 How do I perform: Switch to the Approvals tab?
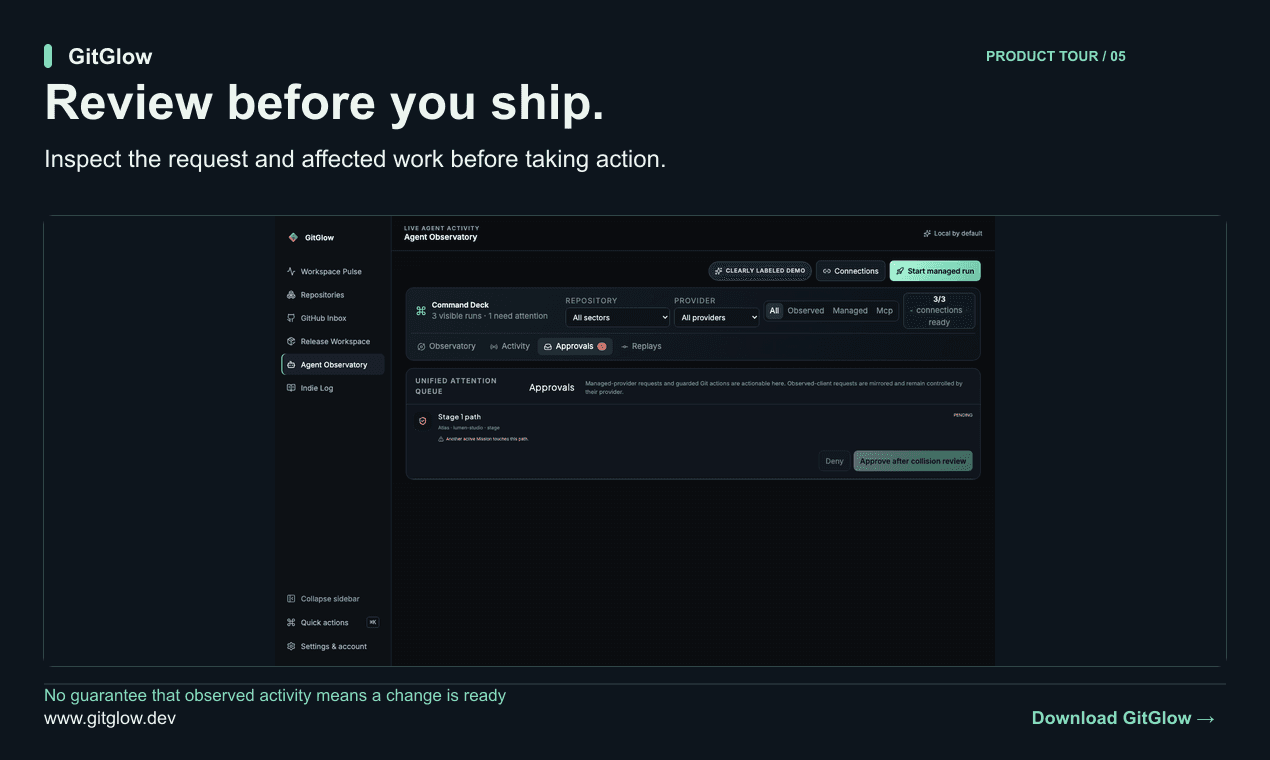(575, 346)
